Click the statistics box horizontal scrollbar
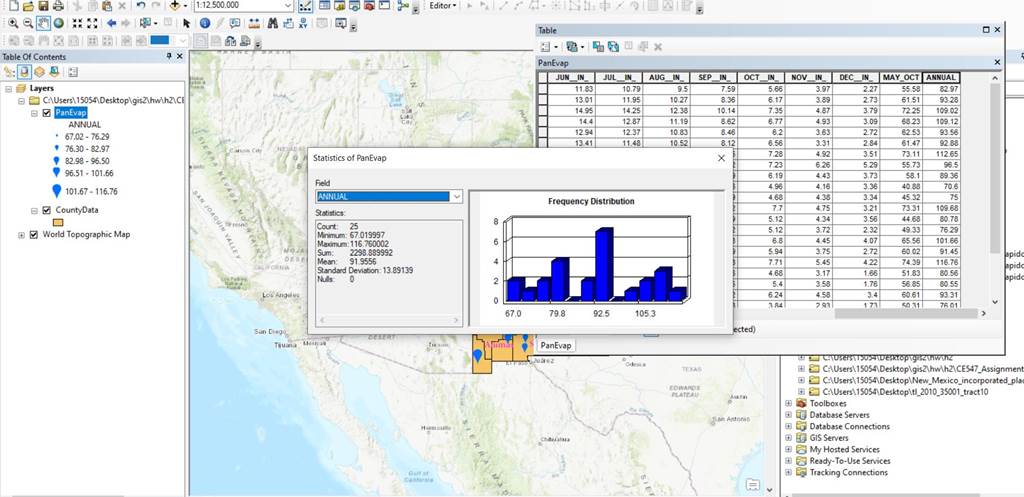This screenshot has width=1024, height=497. pos(389,320)
